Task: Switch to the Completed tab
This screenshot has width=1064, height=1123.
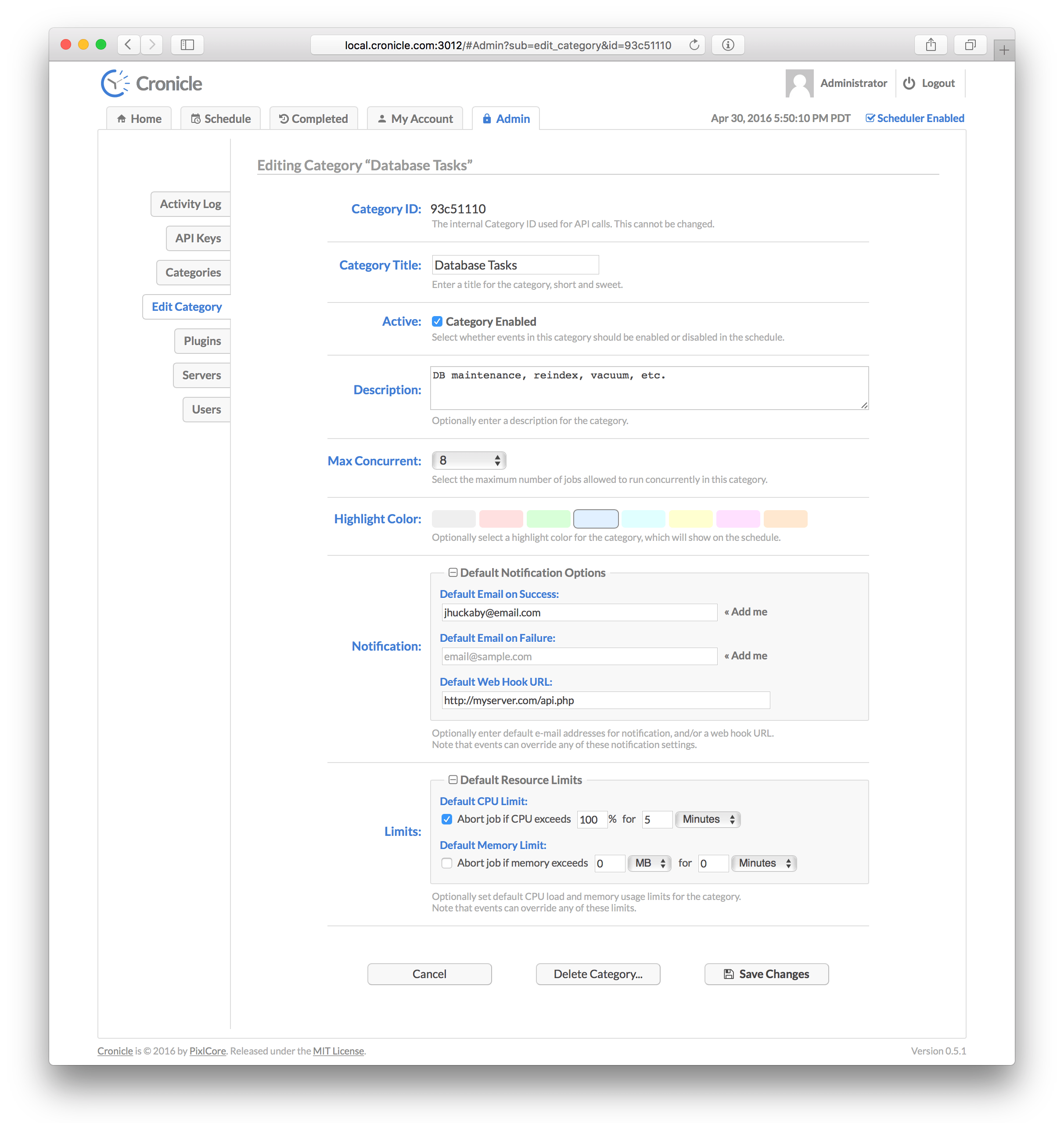Action: pos(313,117)
